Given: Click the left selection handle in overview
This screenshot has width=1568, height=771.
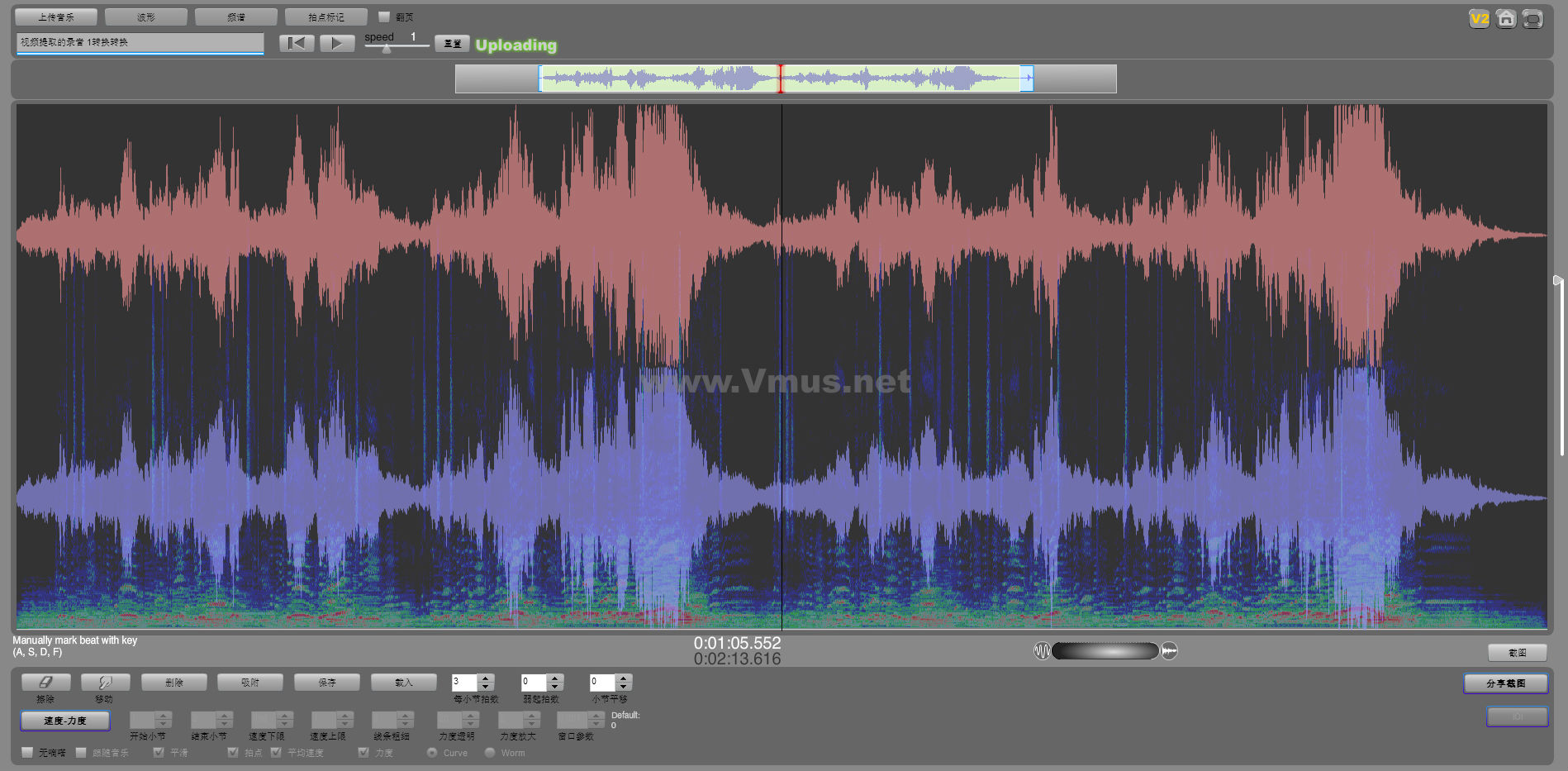Looking at the screenshot, I should click(540, 79).
